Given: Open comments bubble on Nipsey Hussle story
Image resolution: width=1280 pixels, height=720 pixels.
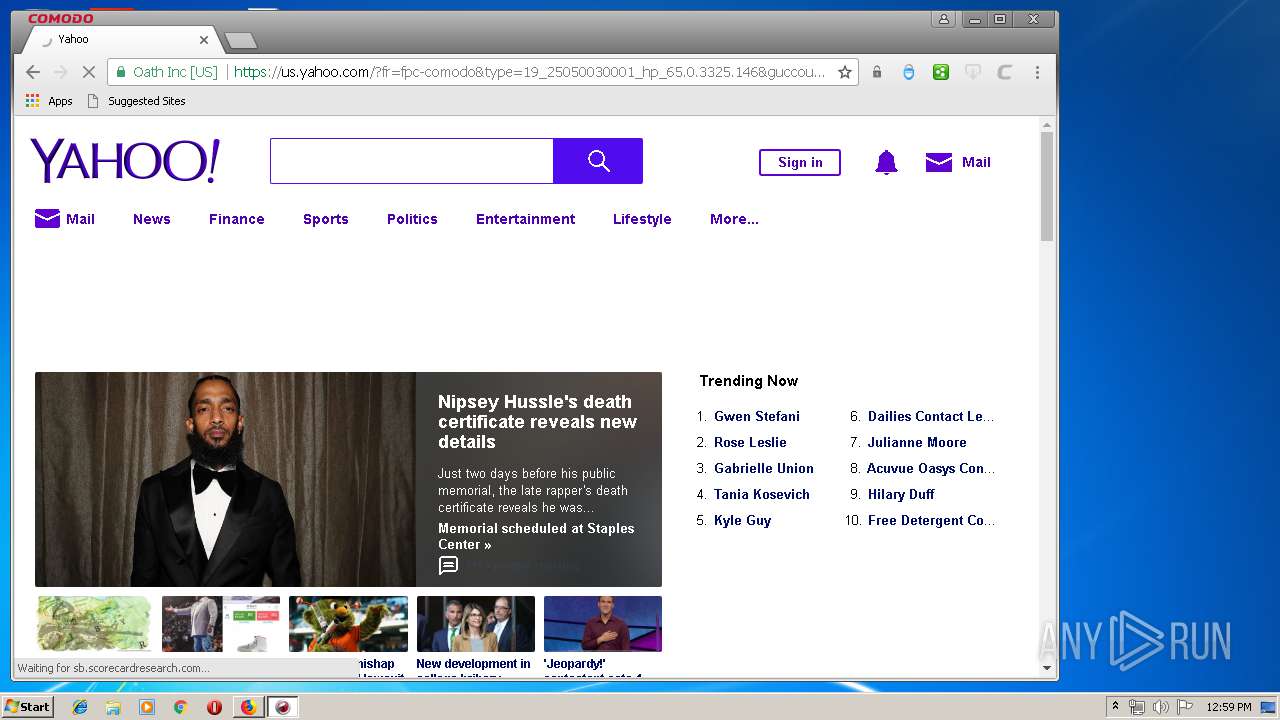Looking at the screenshot, I should pos(449,566).
